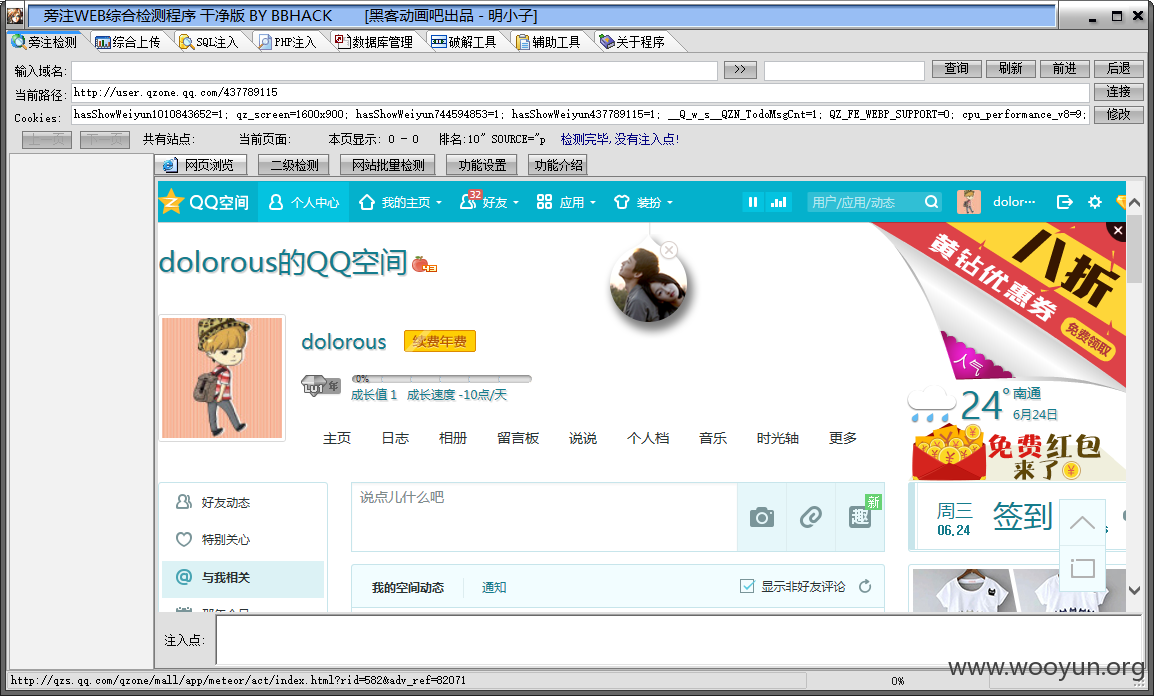Viewport: 1154px width, 696px height.
Task: Click the link attachment icon
Action: (x=811, y=517)
